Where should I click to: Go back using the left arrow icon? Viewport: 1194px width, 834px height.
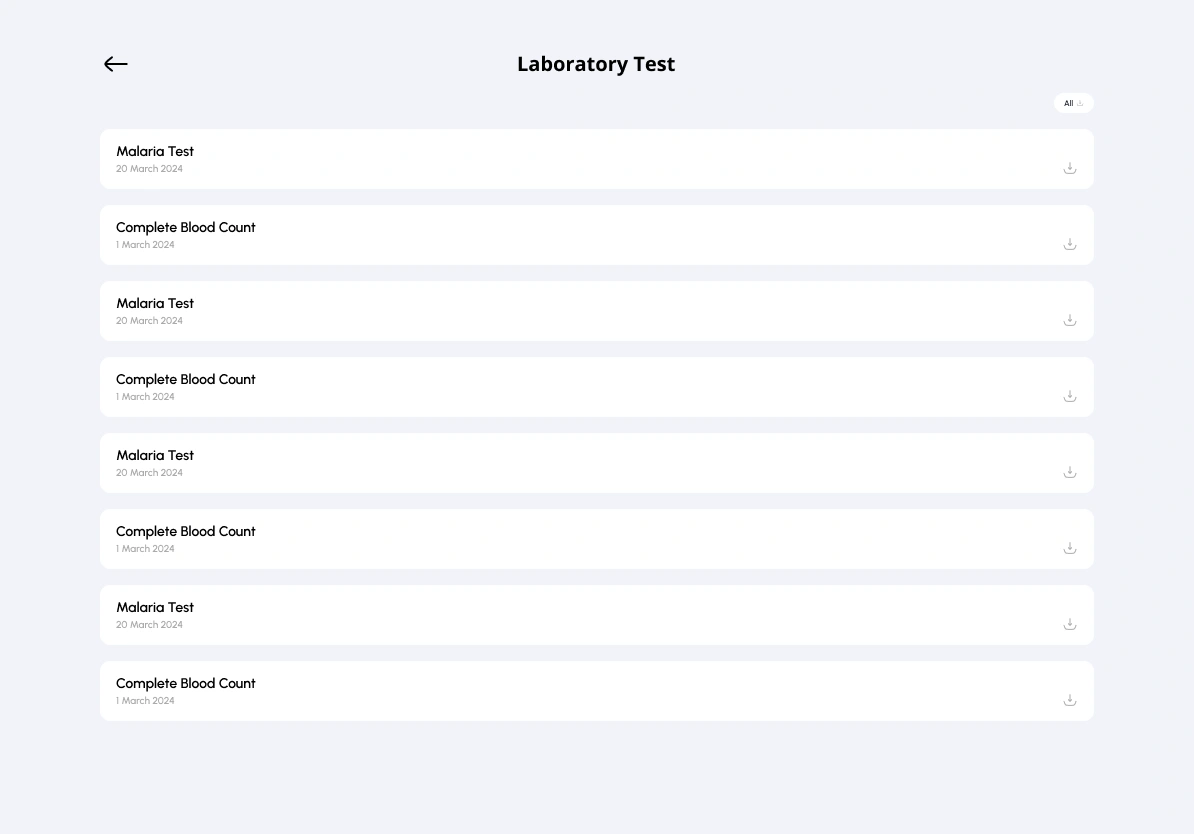116,64
